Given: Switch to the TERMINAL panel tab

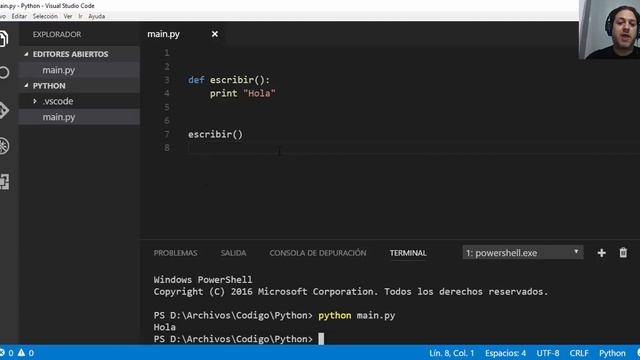Looking at the screenshot, I should click(x=408, y=253).
